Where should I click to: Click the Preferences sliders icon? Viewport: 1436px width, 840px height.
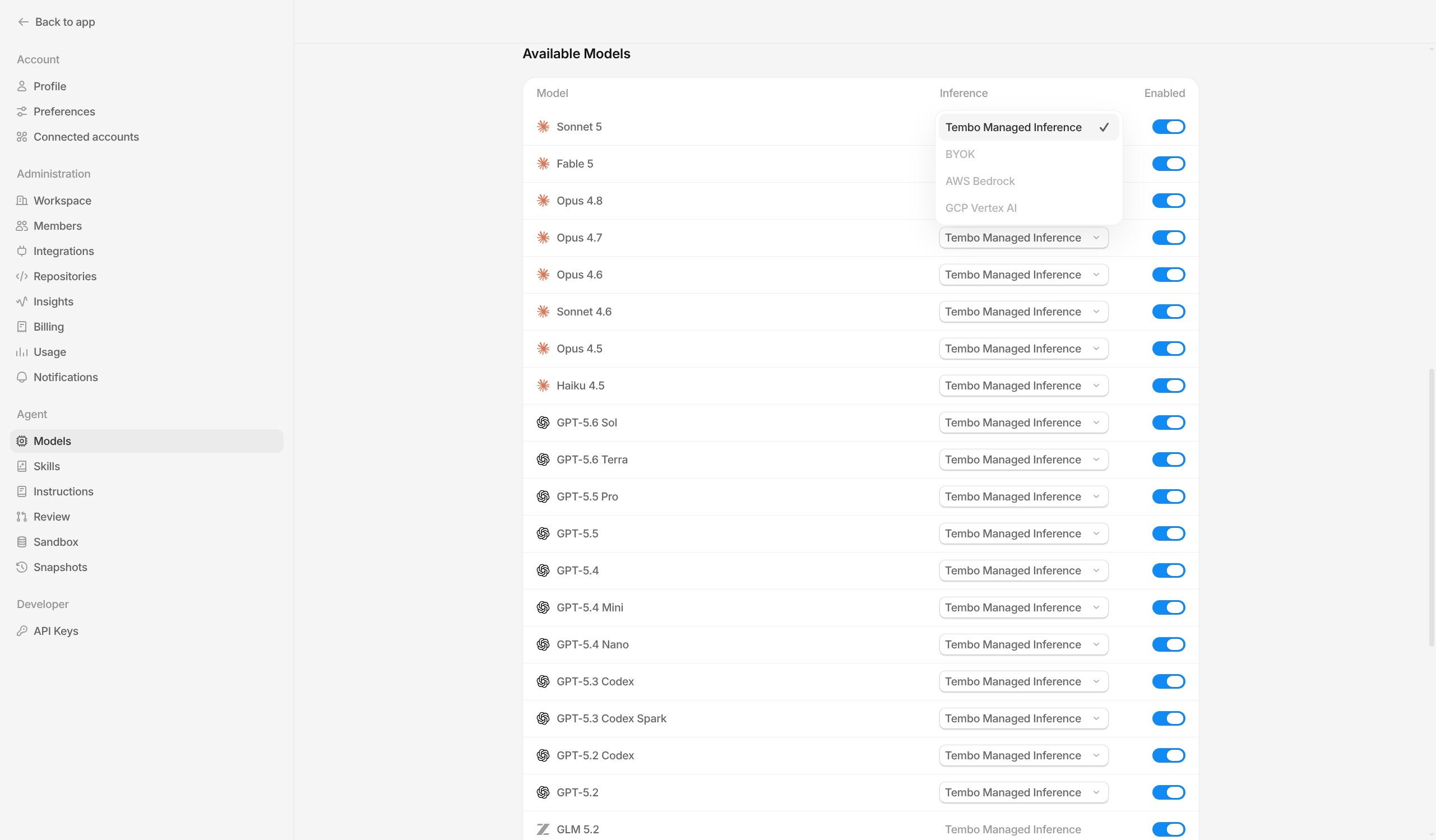tap(22, 111)
